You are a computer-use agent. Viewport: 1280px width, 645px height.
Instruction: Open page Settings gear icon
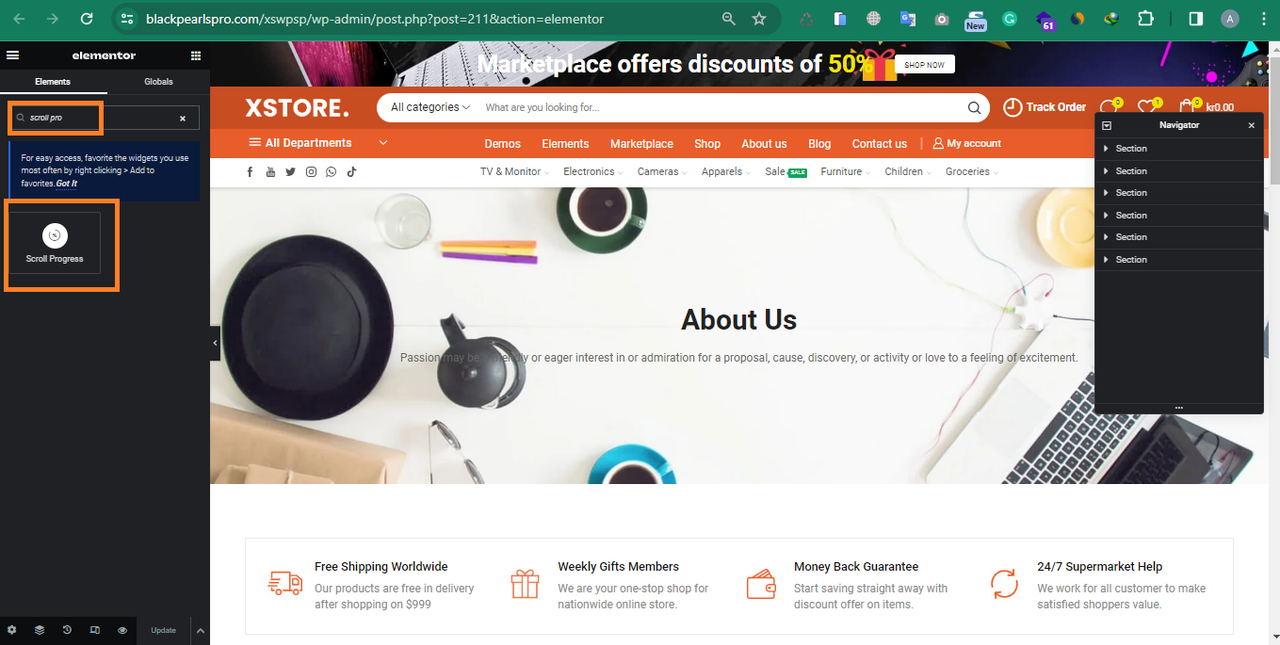(x=12, y=630)
